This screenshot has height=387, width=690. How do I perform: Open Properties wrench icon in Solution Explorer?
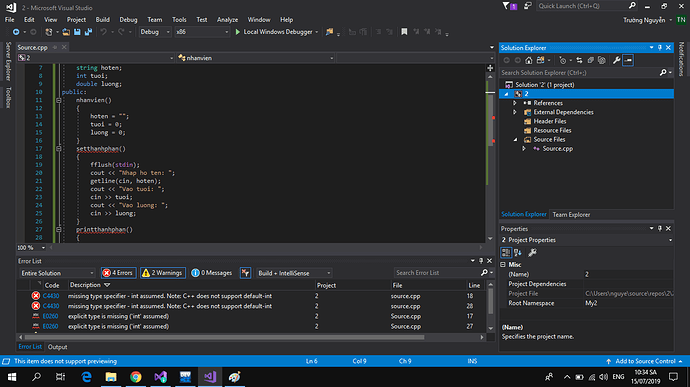(617, 60)
